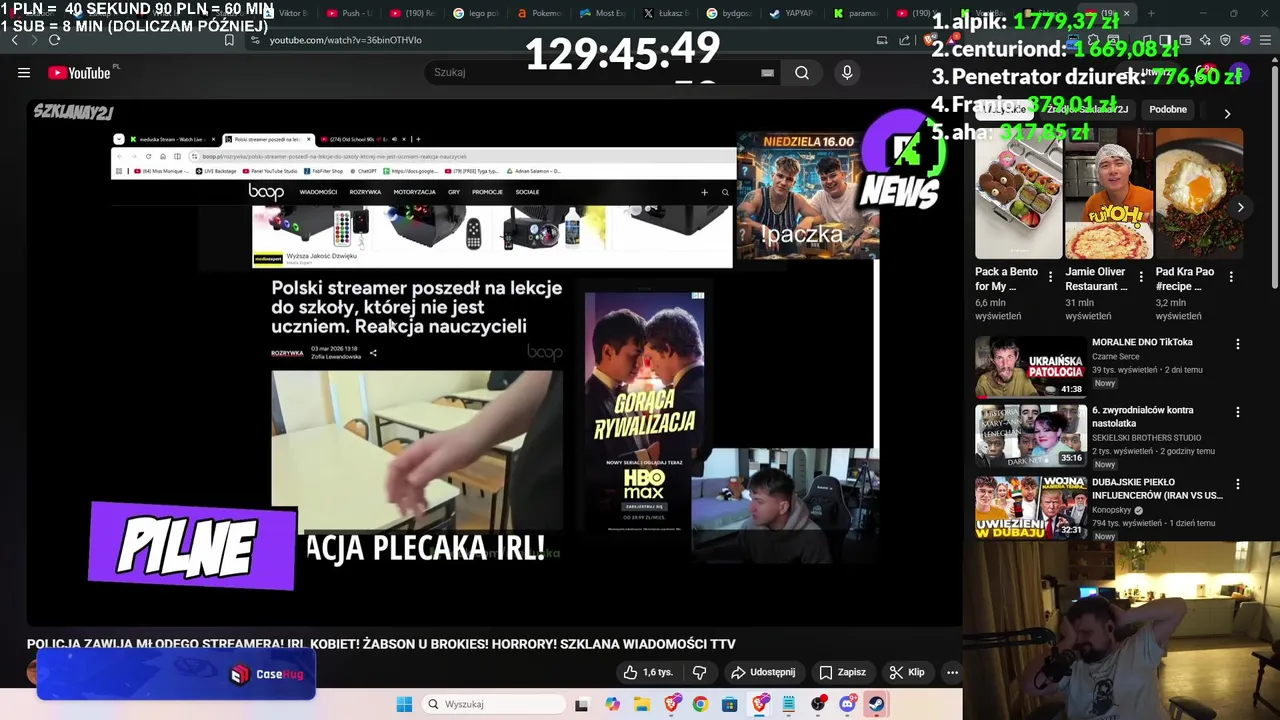Go back with the browser back arrow
This screenshot has height=720, width=1280.
click(14, 40)
